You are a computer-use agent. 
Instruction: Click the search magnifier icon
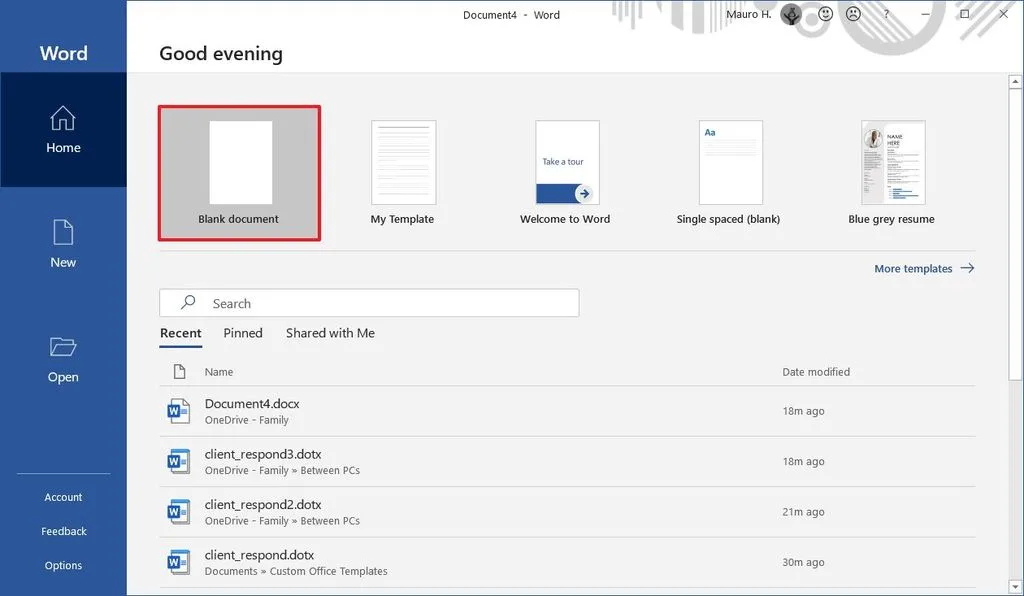pos(188,302)
